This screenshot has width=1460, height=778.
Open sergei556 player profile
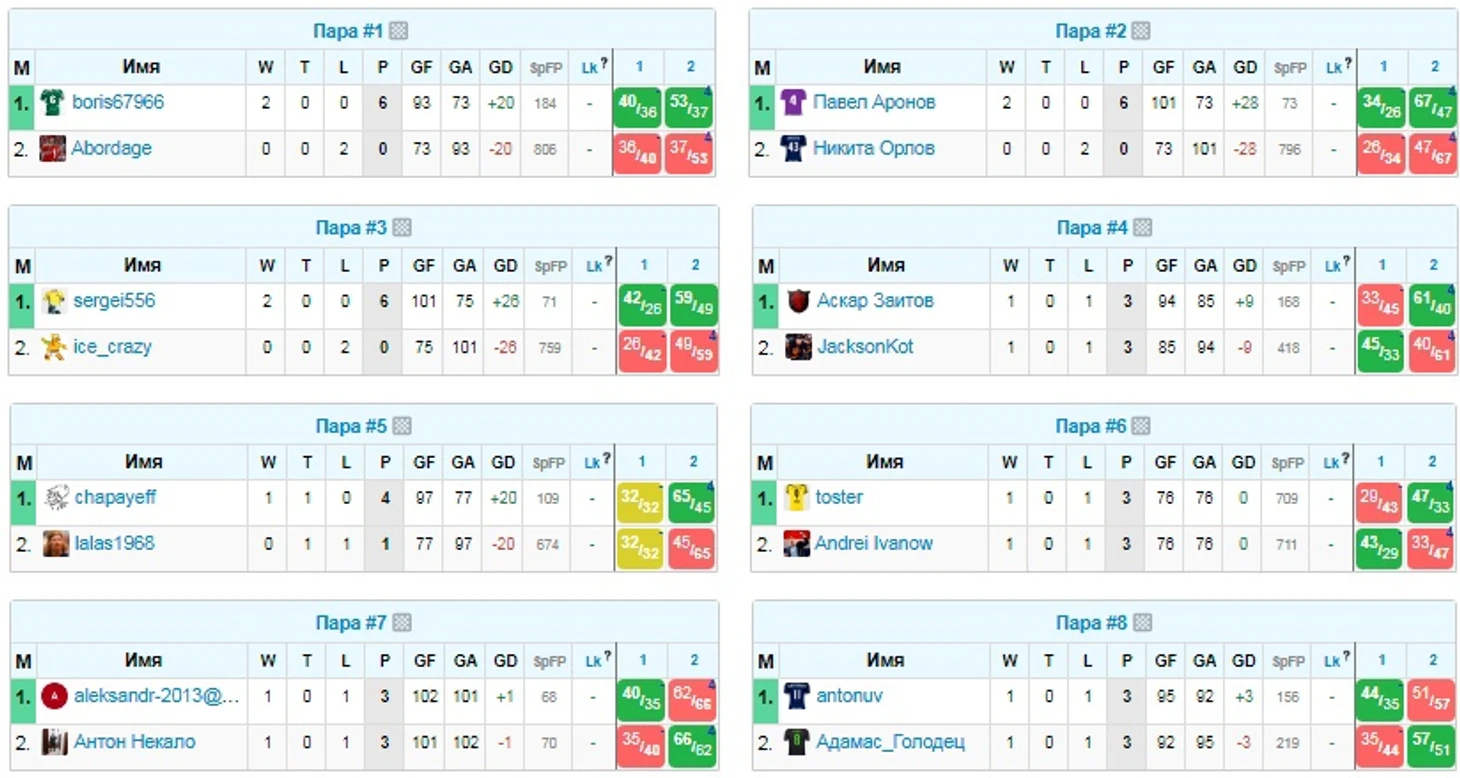(x=114, y=301)
